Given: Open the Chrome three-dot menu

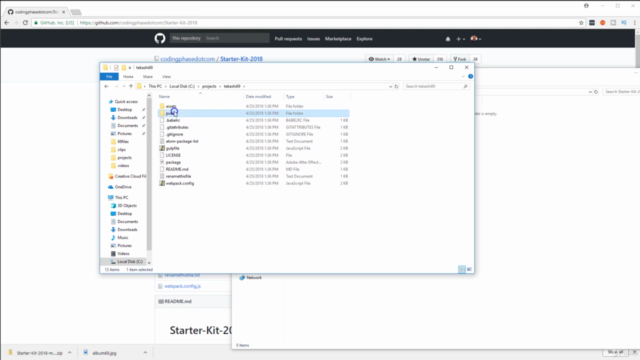Looking at the screenshot, I should pos(635,23).
